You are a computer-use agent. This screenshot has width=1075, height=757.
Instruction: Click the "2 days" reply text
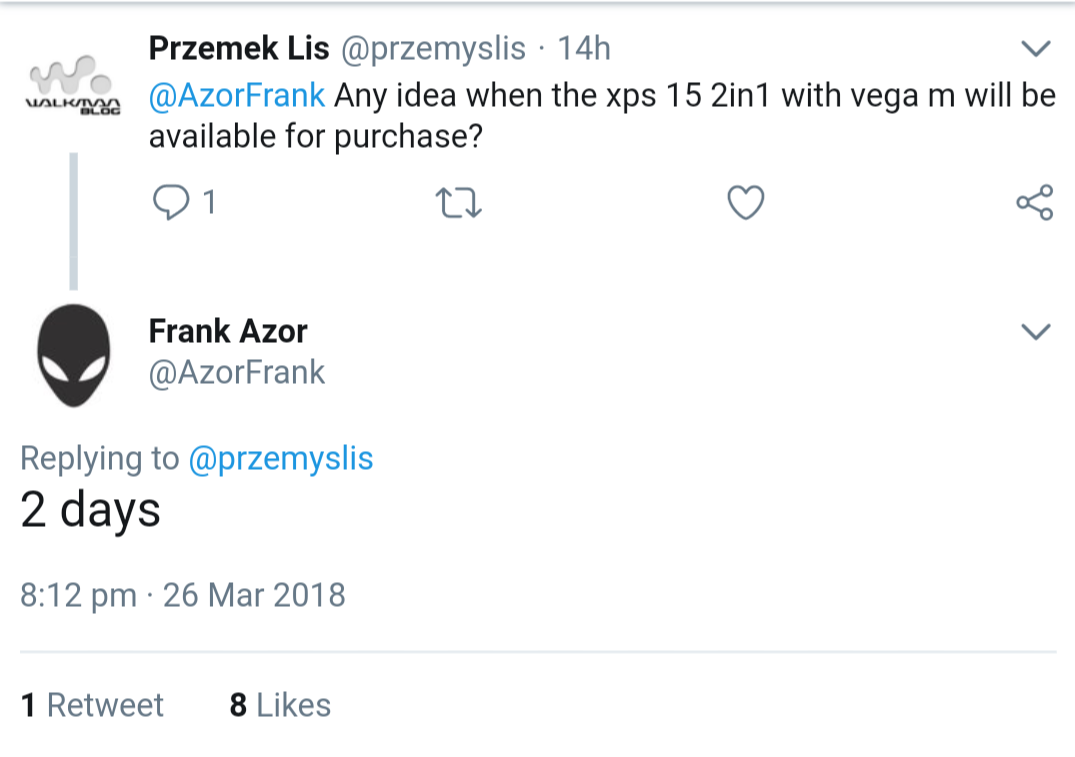tap(91, 510)
